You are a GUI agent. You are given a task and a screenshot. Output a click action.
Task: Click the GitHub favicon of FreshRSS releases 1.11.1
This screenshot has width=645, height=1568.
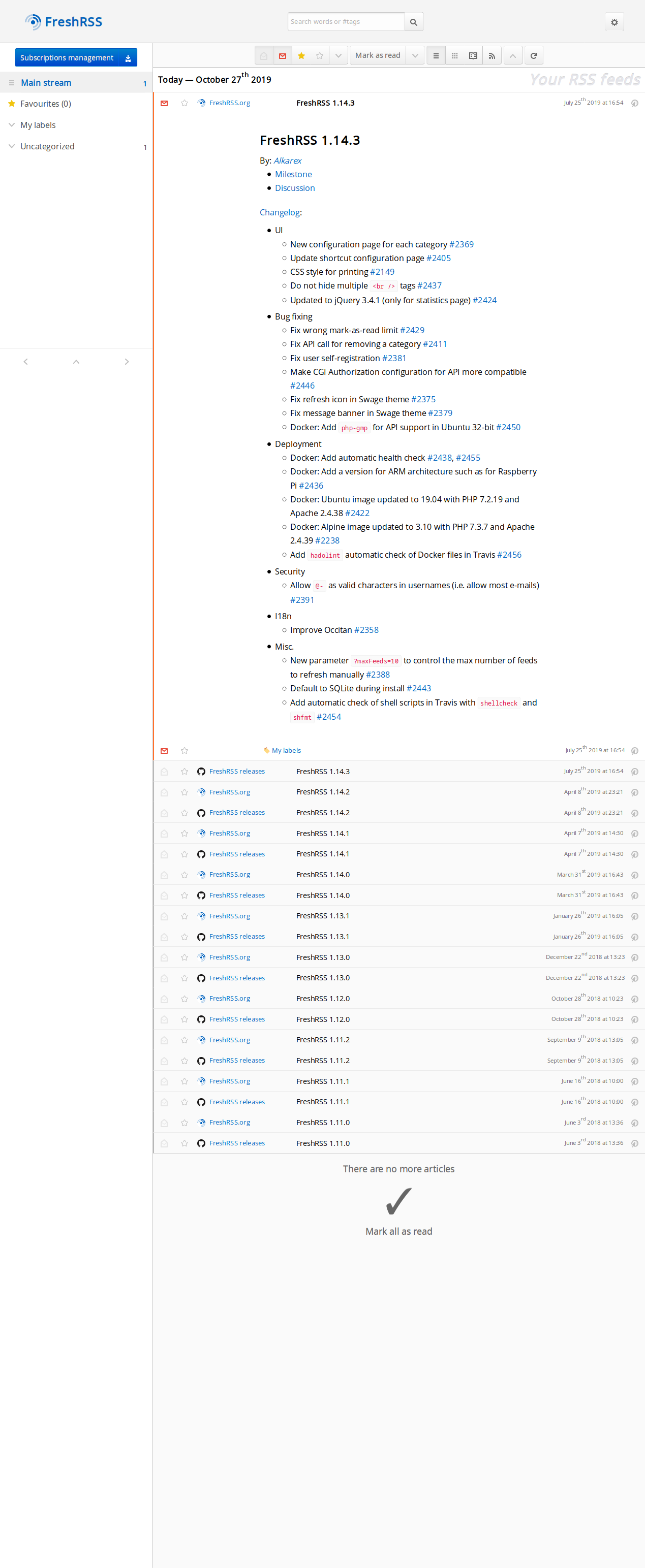(201, 1102)
